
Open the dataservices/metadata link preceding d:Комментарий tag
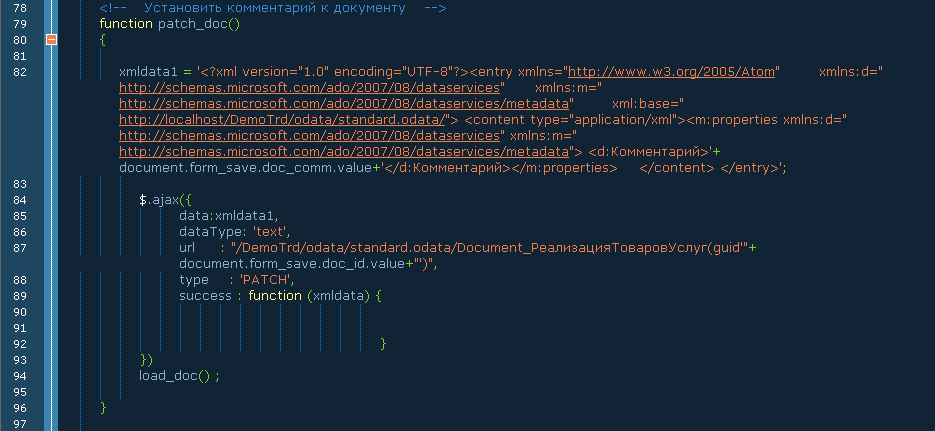coord(343,151)
